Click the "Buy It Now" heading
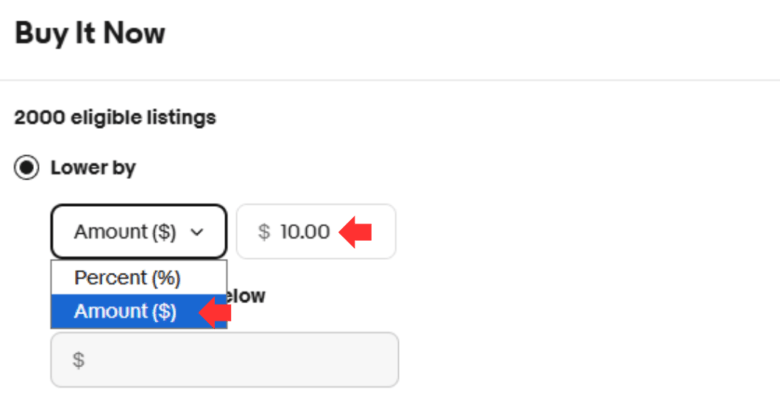 [90, 33]
